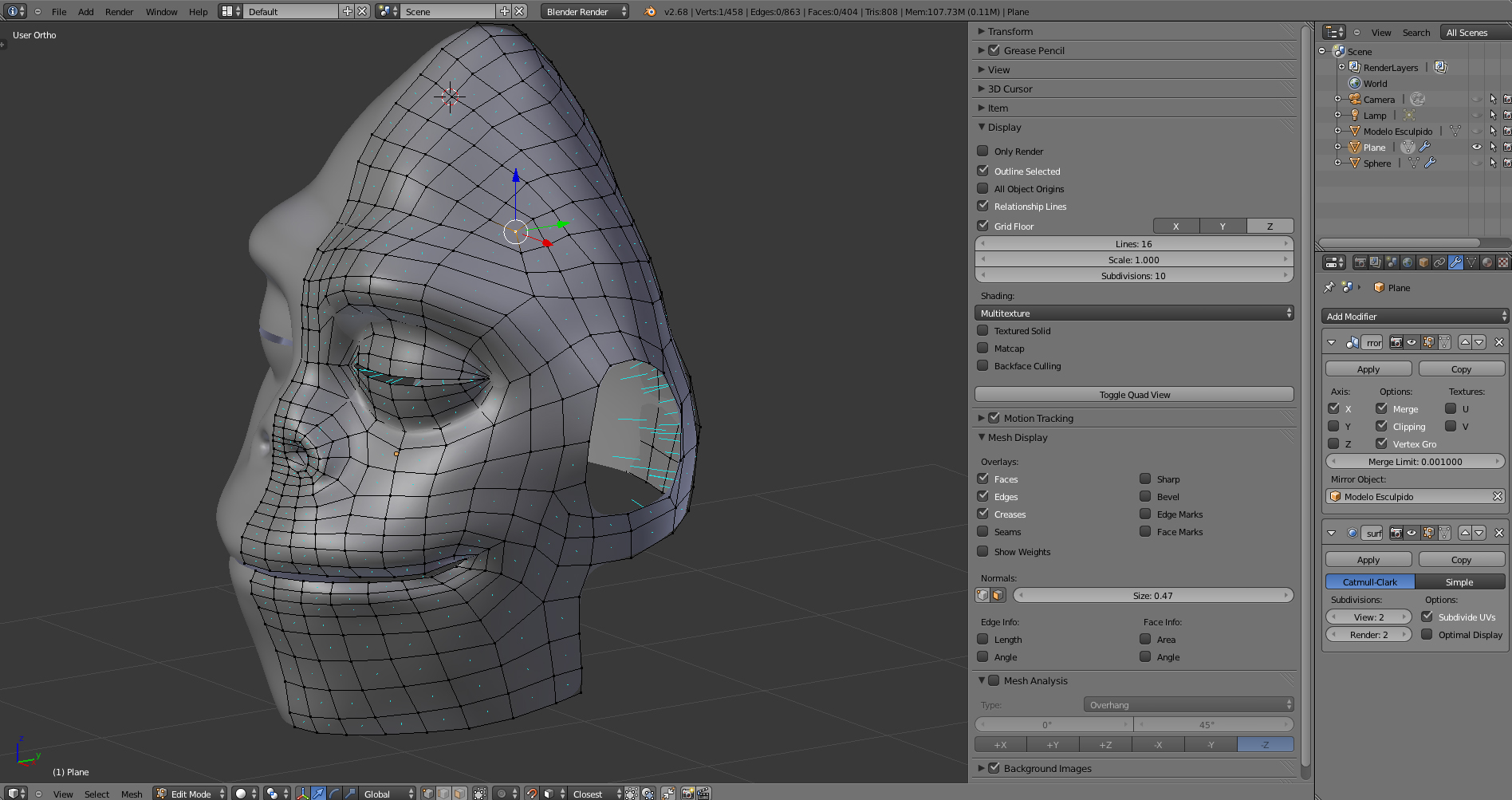Click the Object constraints chain icon
1512x800 pixels.
[1439, 262]
